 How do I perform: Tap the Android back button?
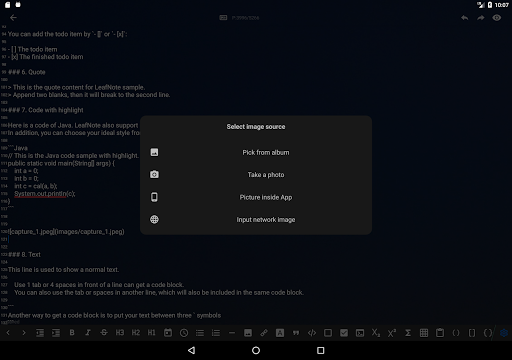[191, 350]
